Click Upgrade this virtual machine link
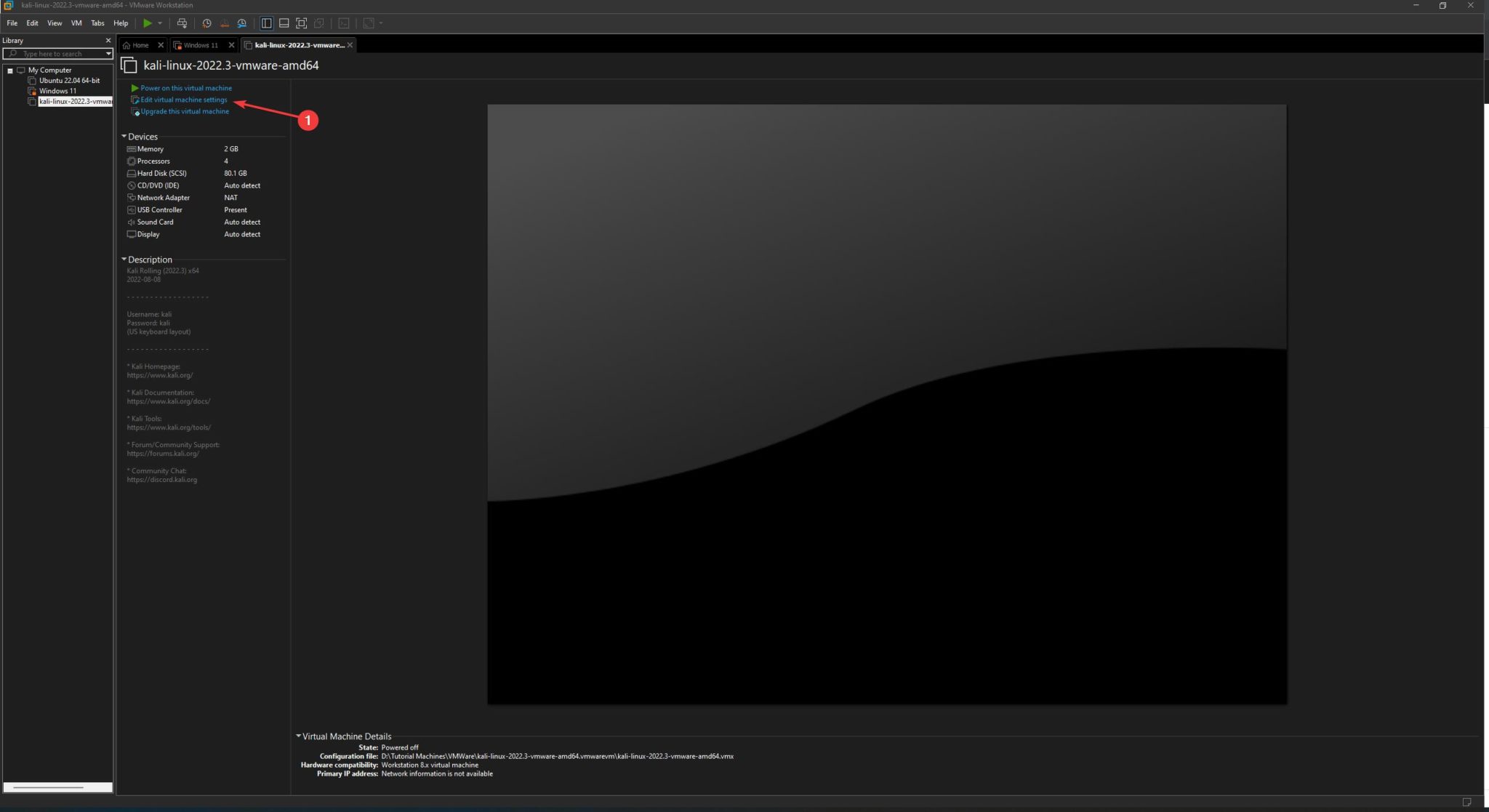 coord(185,111)
